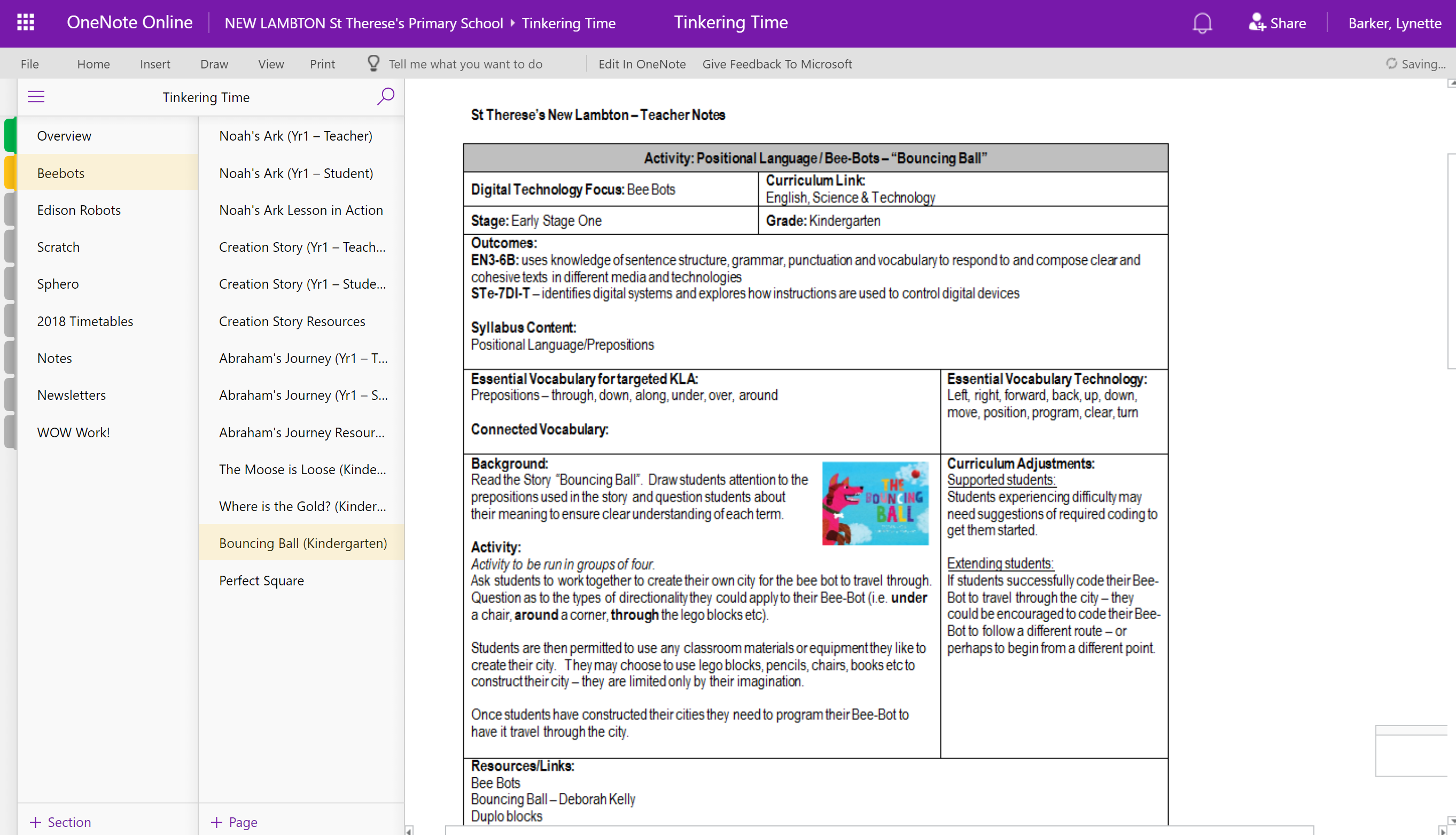Open the 2018 Timetables section
This screenshot has width=1456, height=835.
pyautogui.click(x=107, y=321)
